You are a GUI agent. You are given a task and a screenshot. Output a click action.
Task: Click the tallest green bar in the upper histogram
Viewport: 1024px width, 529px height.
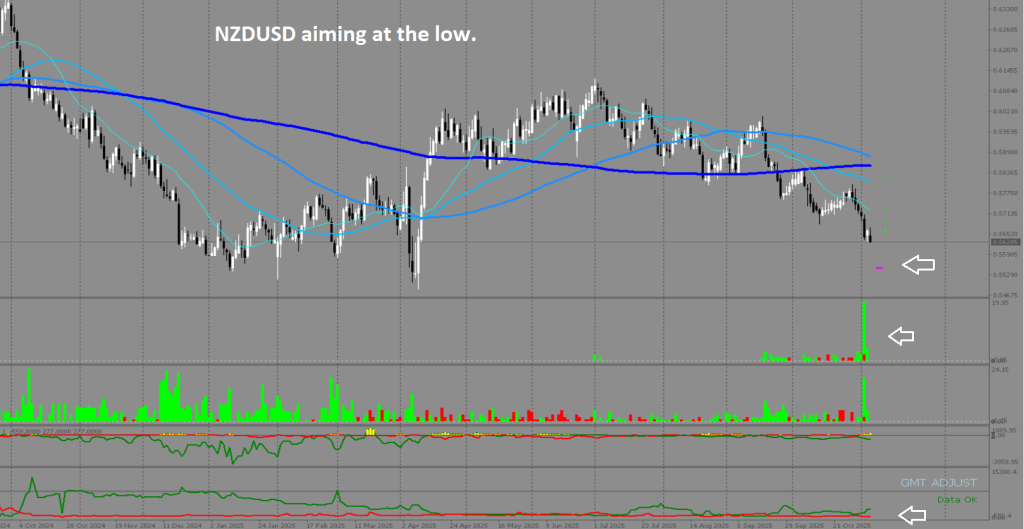coord(865,328)
